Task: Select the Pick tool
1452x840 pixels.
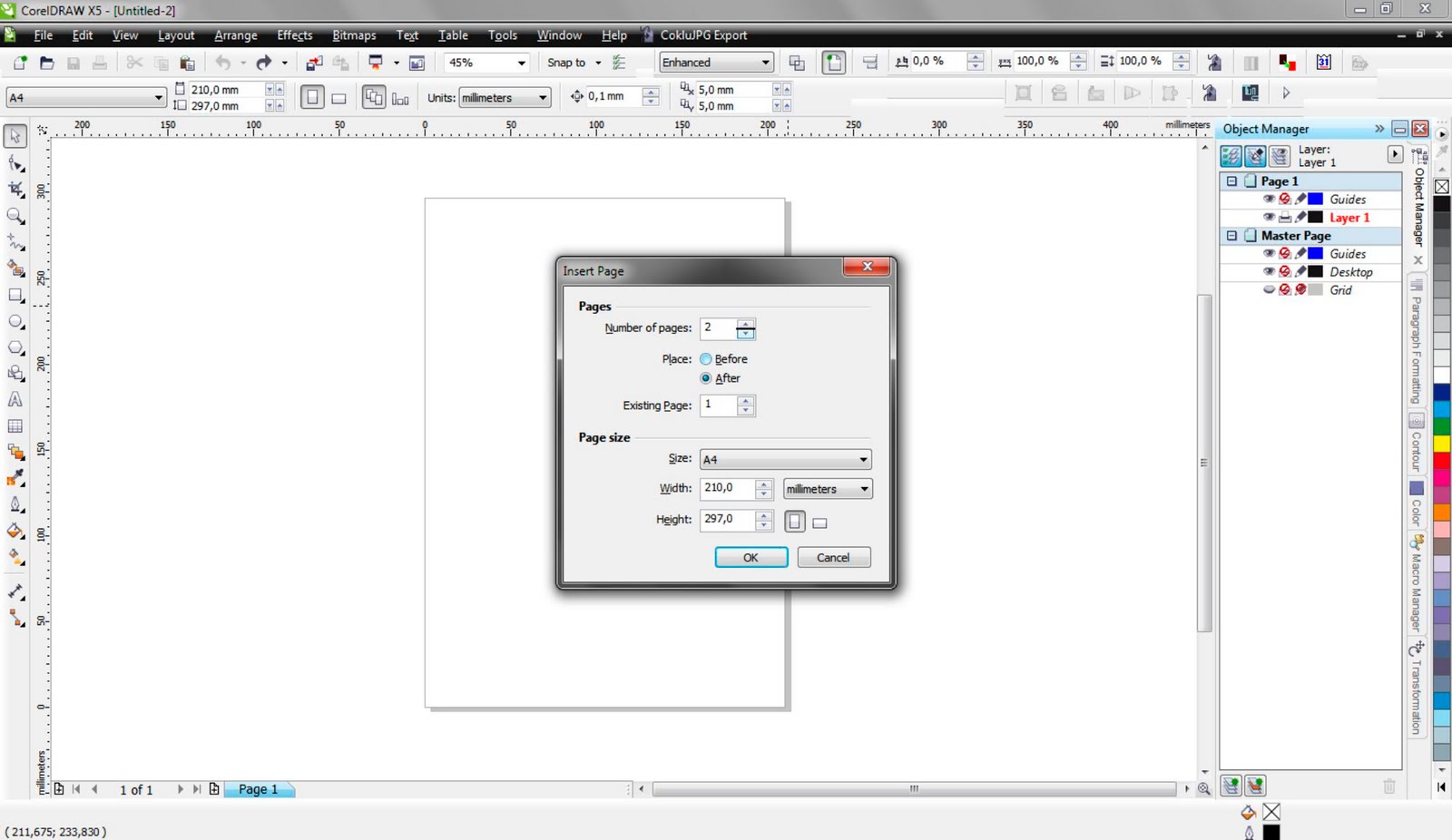Action: tap(15, 136)
